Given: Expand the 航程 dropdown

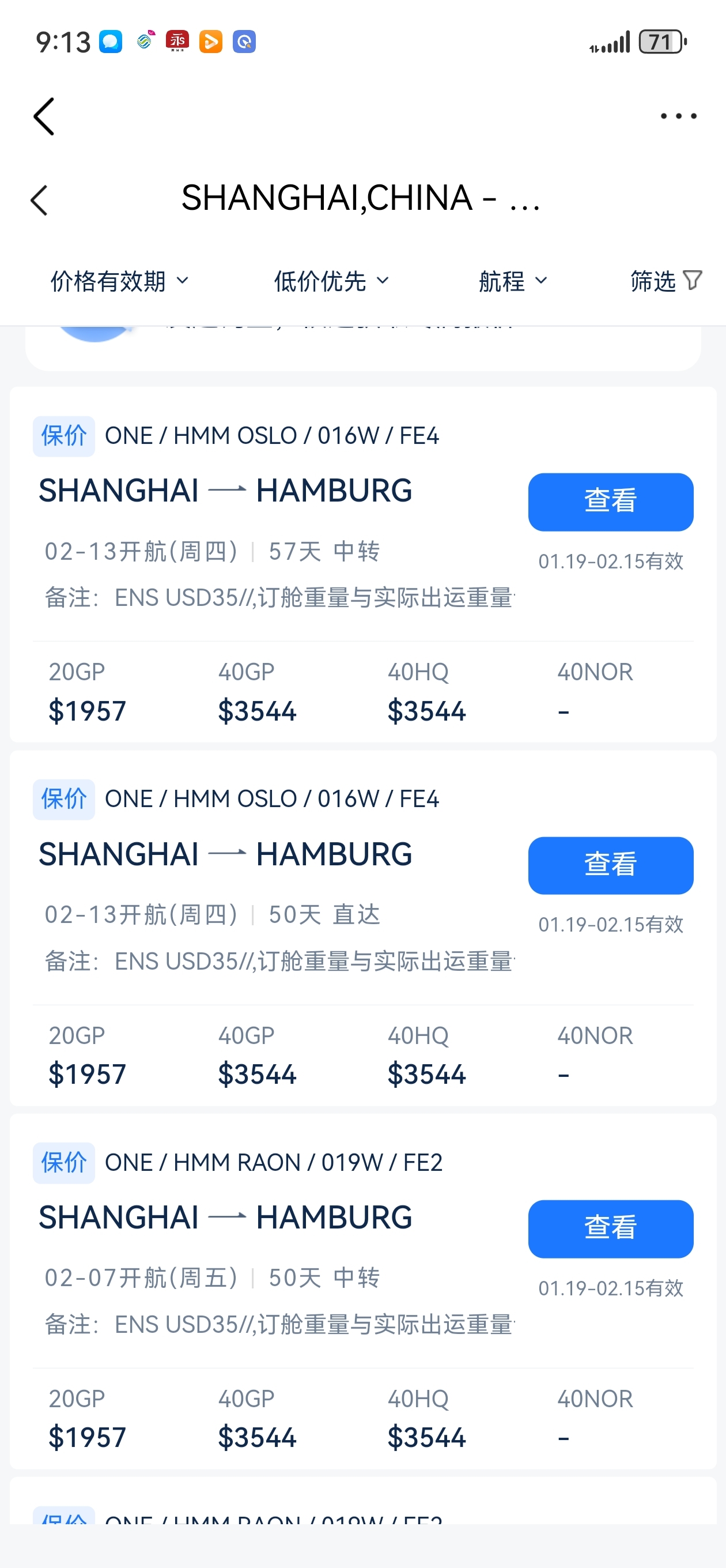Looking at the screenshot, I should [x=512, y=281].
